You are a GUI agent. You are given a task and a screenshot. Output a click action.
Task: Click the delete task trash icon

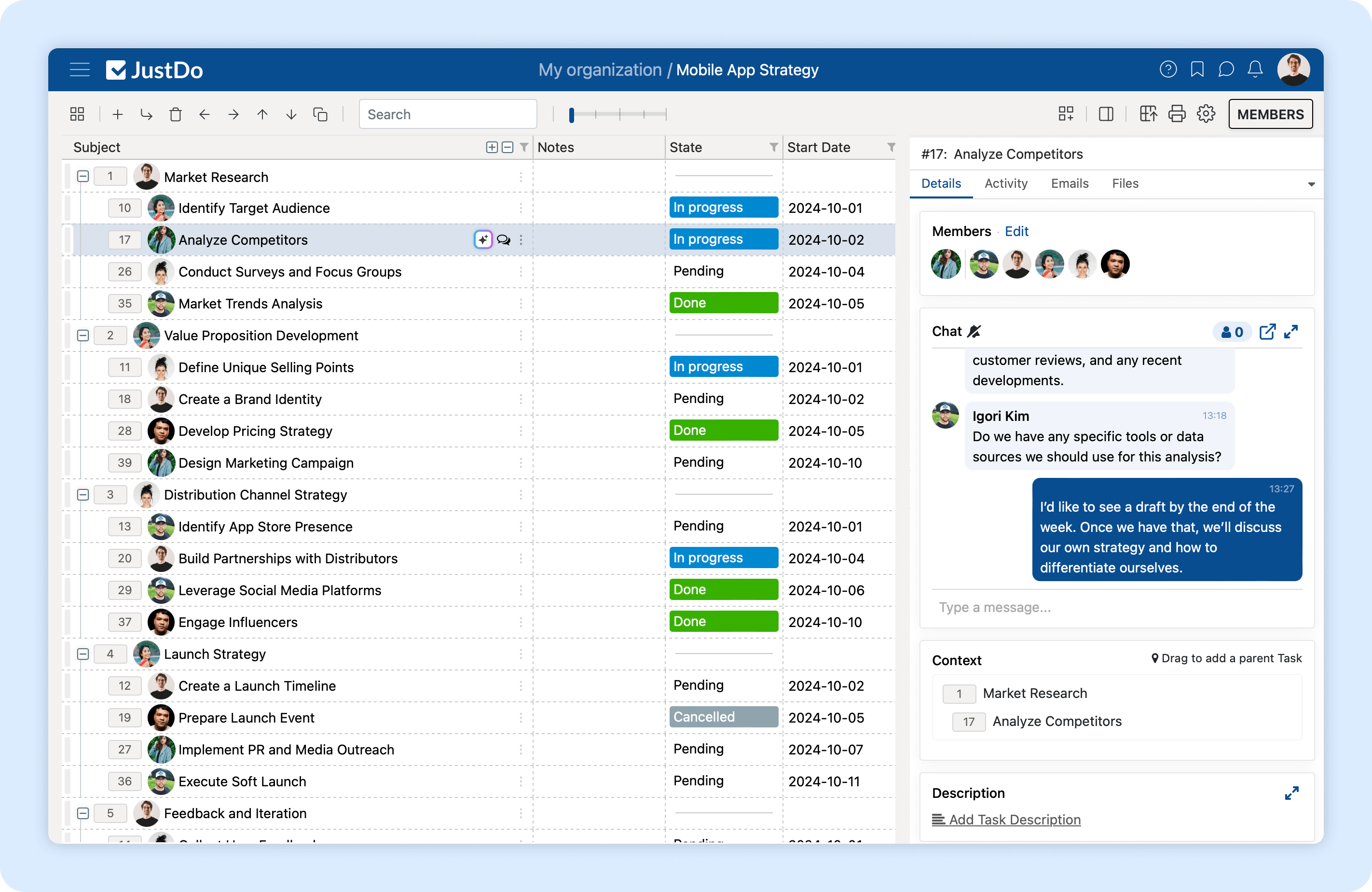[x=176, y=114]
